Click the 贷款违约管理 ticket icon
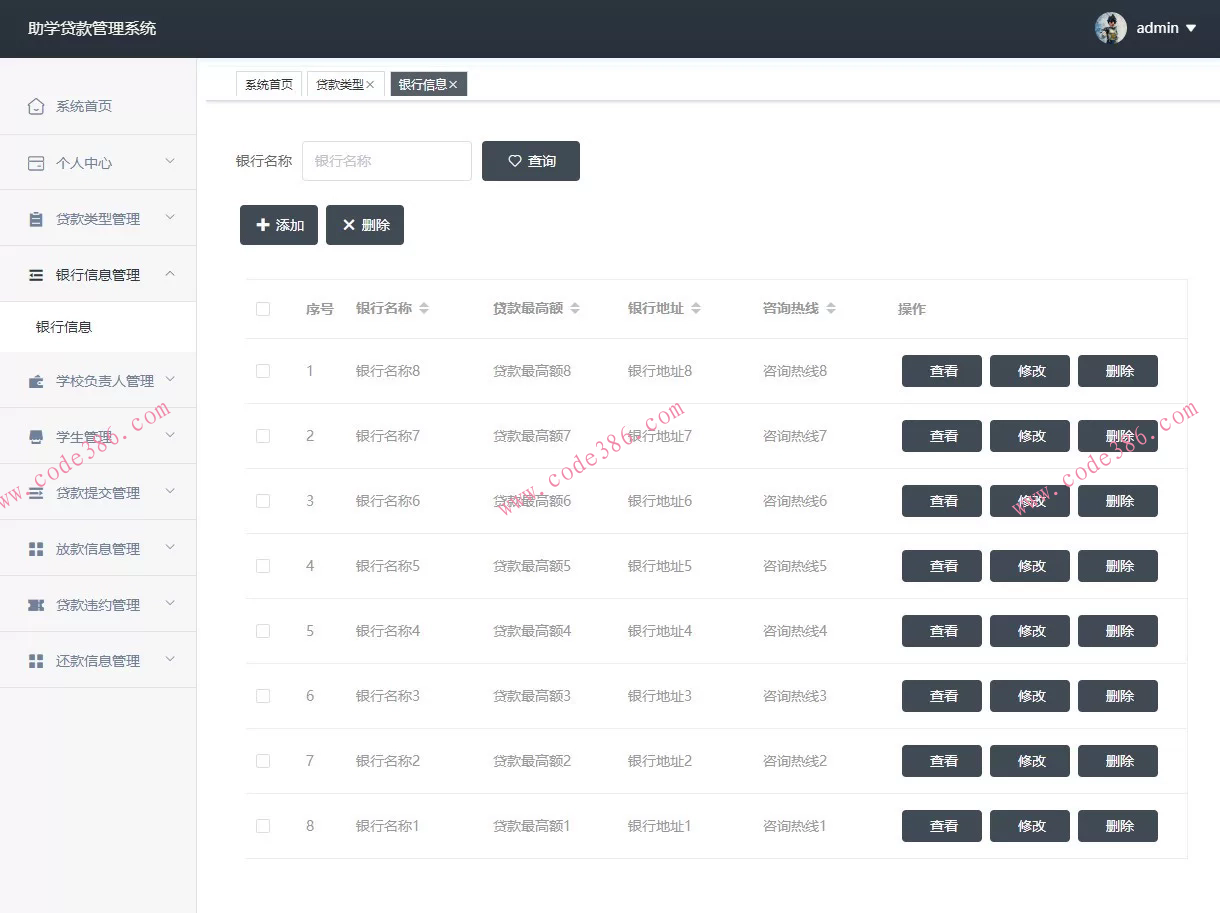This screenshot has height=913, width=1220. pyautogui.click(x=36, y=605)
